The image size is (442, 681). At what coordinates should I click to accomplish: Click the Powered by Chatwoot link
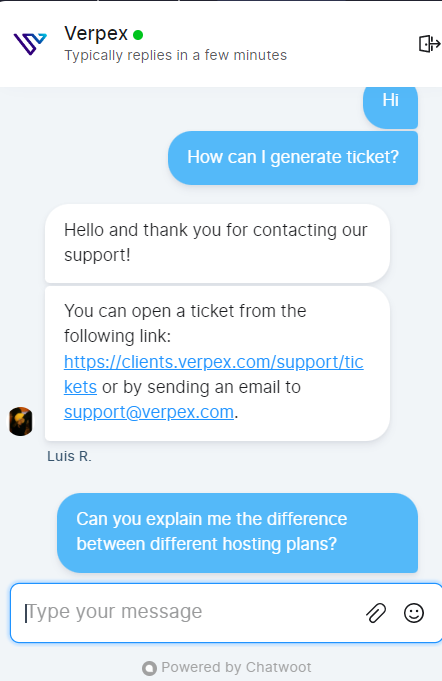click(227, 668)
